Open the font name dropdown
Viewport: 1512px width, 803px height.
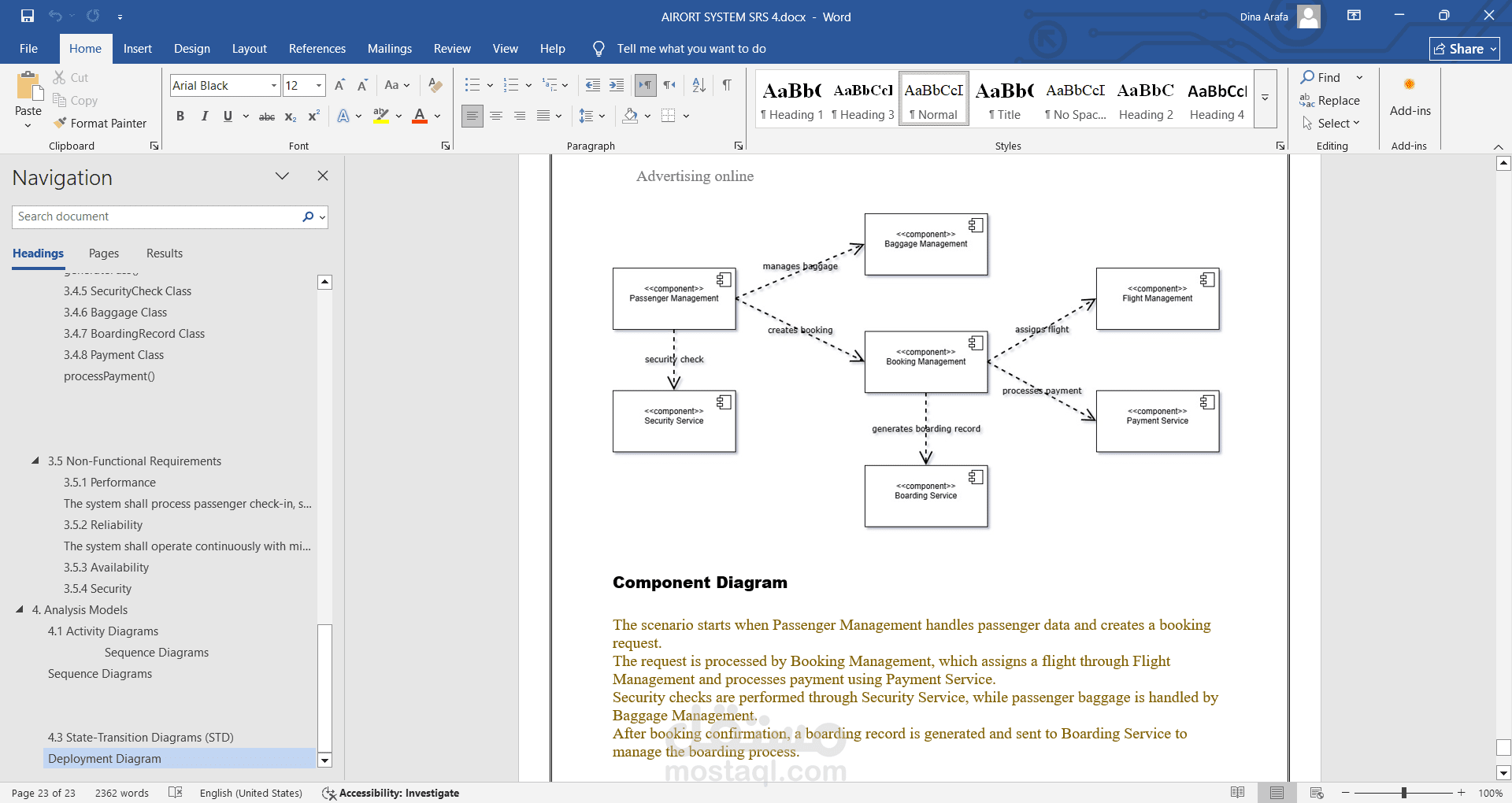pyautogui.click(x=273, y=85)
